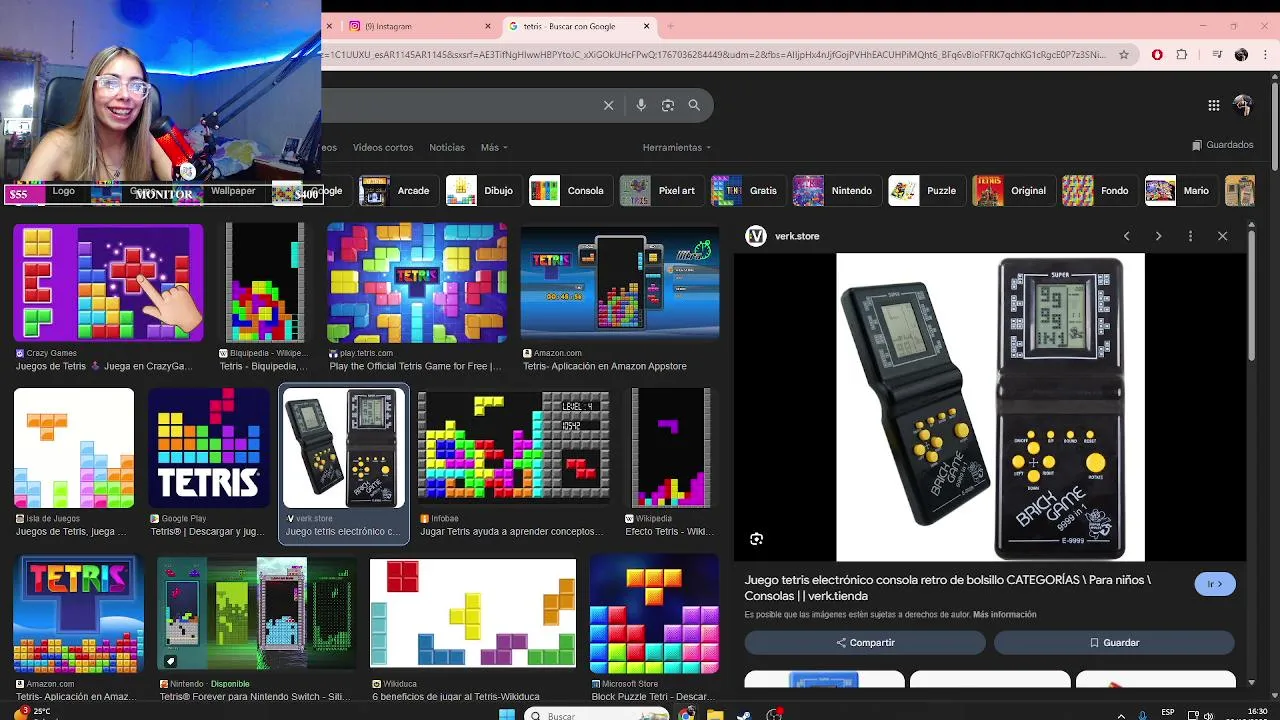Switch to Noticias results
This screenshot has height=720, width=1280.
447,147
